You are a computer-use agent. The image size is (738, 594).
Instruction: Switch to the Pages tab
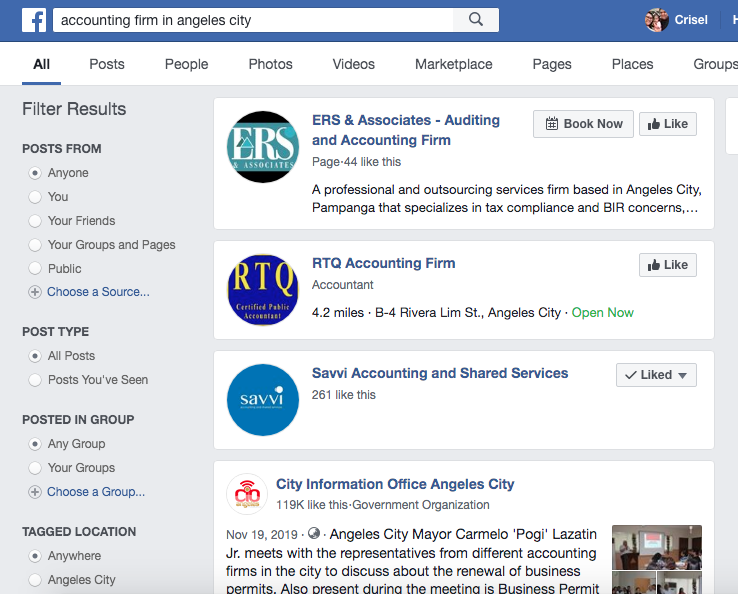tap(552, 64)
